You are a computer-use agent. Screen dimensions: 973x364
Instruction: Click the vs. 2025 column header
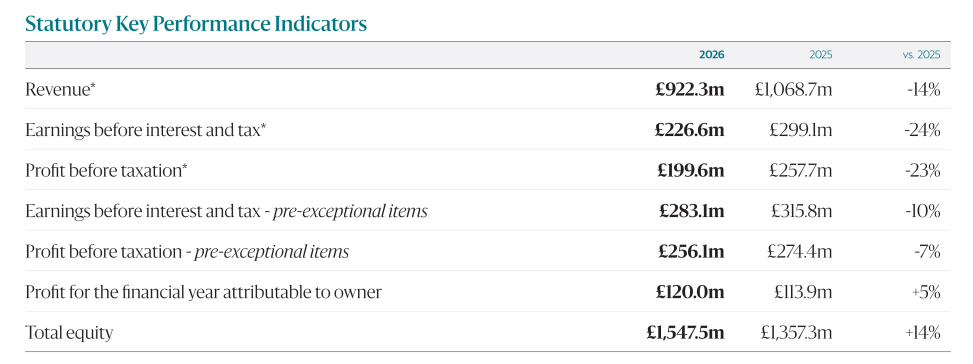pos(921,55)
